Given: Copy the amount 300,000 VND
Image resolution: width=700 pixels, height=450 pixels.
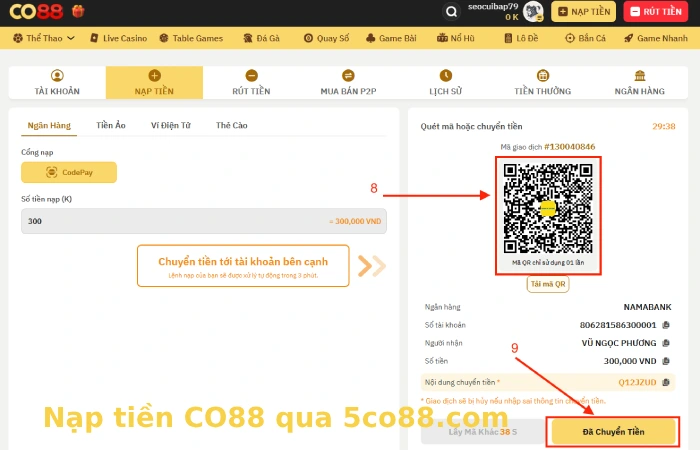Looking at the screenshot, I should (666, 361).
